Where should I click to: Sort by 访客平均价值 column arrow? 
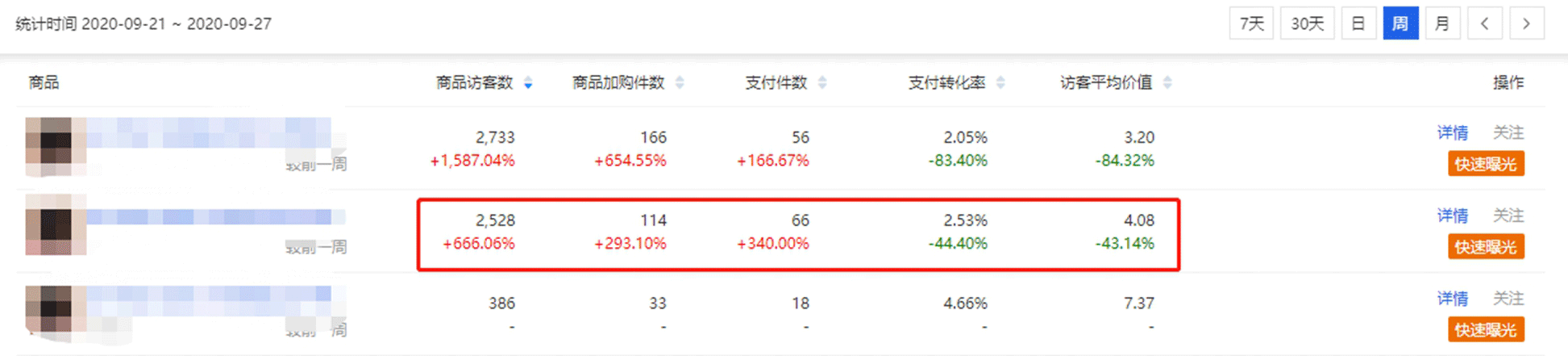click(x=1167, y=83)
